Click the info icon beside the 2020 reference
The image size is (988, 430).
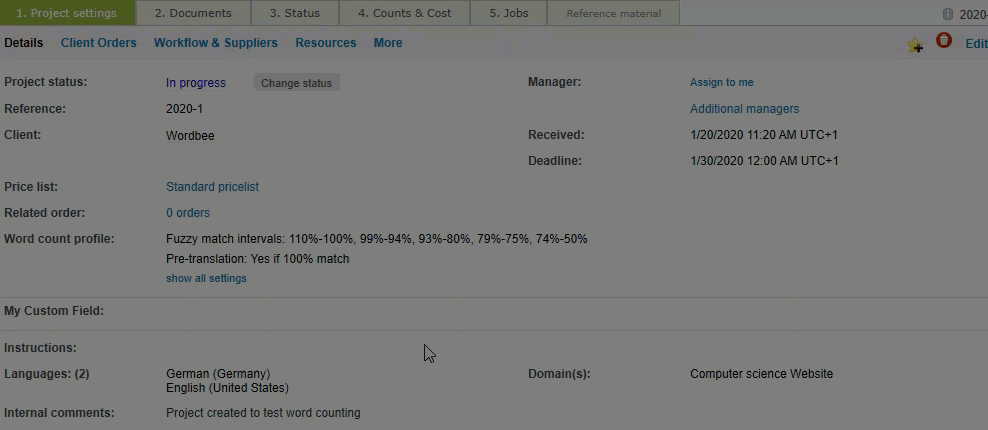click(x=948, y=14)
